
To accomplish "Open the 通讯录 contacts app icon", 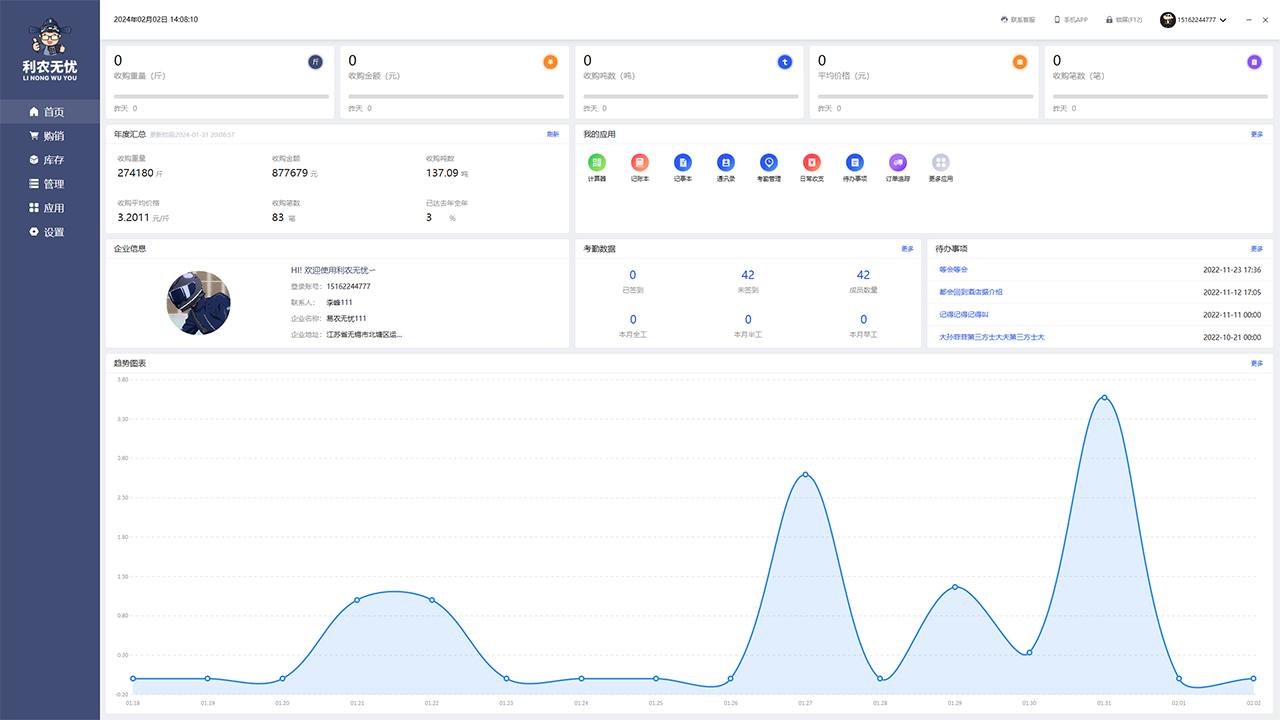I will tap(726, 162).
